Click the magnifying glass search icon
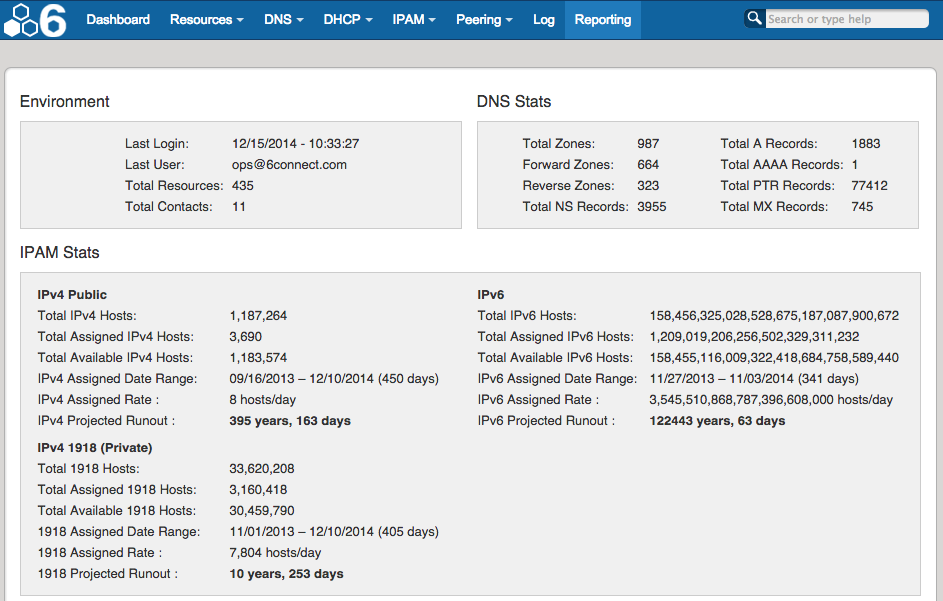The width and height of the screenshot is (943, 601). (754, 19)
